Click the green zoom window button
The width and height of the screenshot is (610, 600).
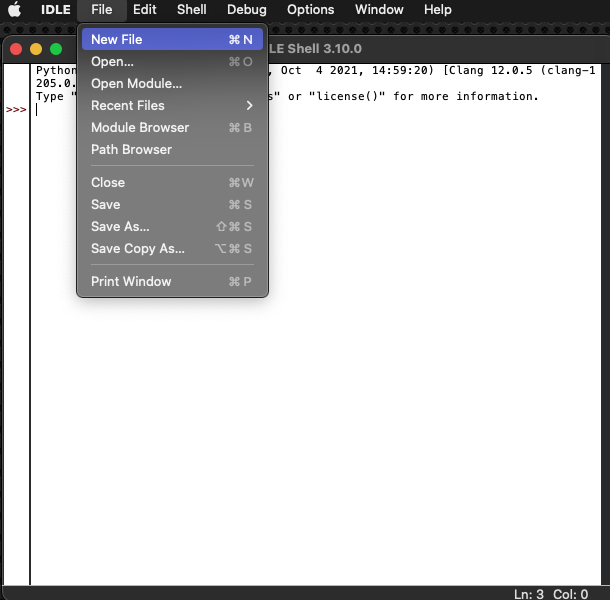[x=54, y=48]
